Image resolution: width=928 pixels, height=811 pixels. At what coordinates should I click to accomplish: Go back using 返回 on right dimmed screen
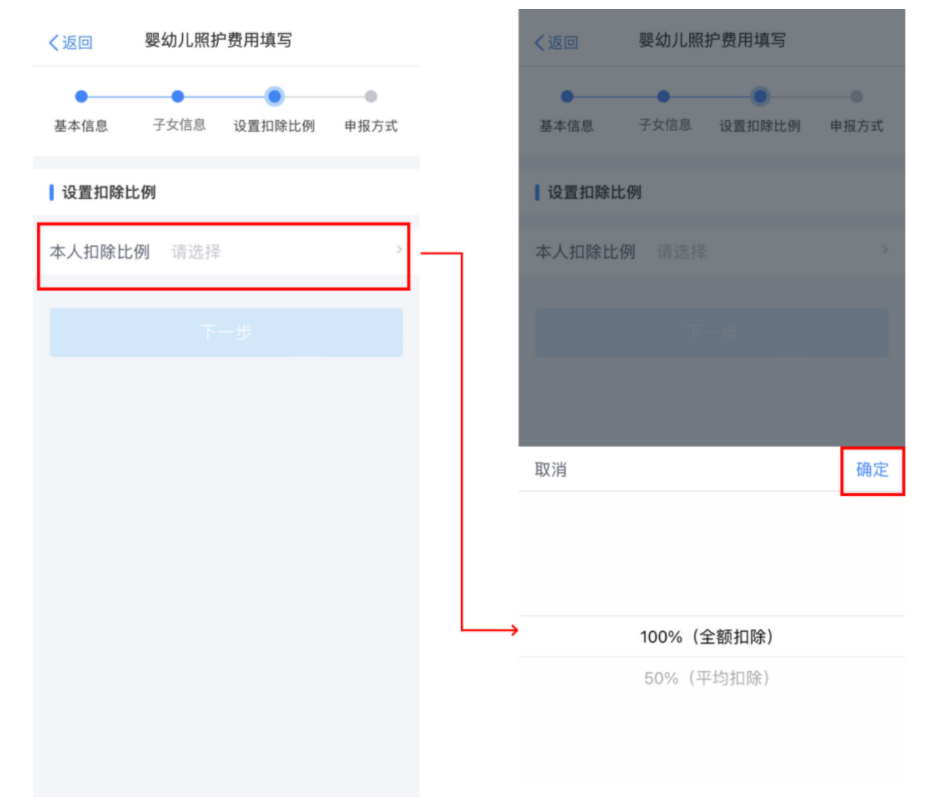tap(556, 43)
